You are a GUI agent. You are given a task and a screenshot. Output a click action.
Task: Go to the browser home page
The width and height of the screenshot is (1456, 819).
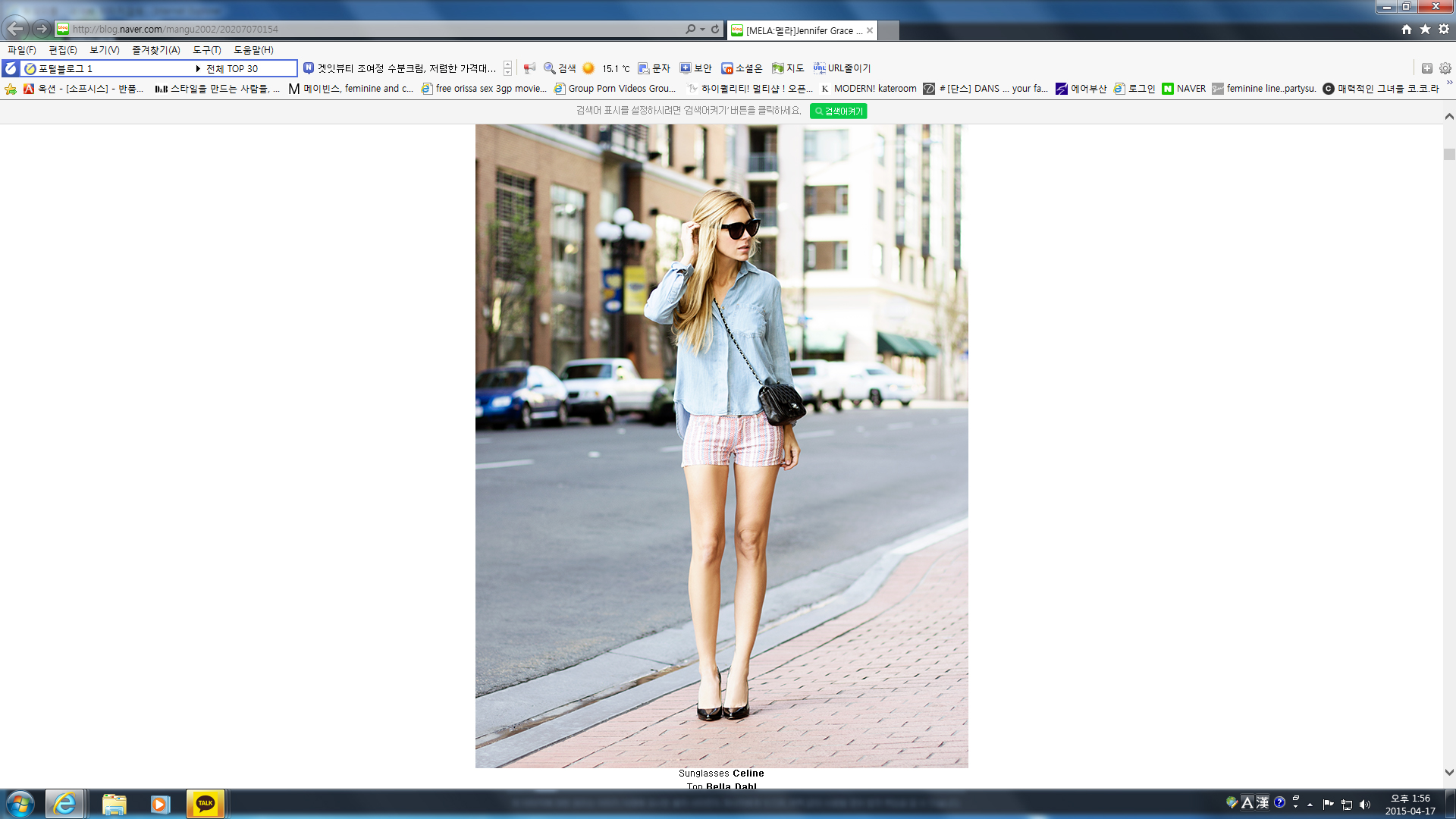point(1407,29)
